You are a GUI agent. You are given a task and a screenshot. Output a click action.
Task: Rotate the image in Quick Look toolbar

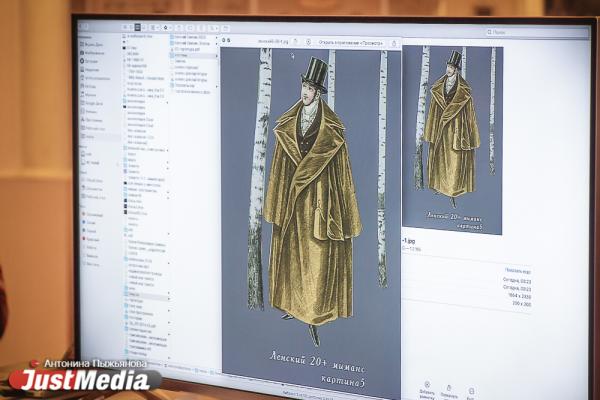[x=296, y=41]
